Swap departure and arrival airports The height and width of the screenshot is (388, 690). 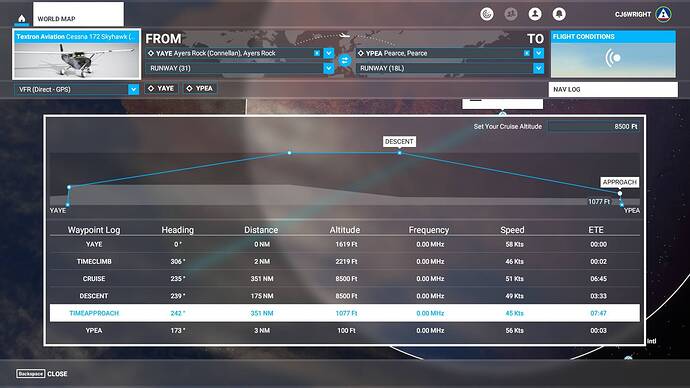[x=345, y=60]
